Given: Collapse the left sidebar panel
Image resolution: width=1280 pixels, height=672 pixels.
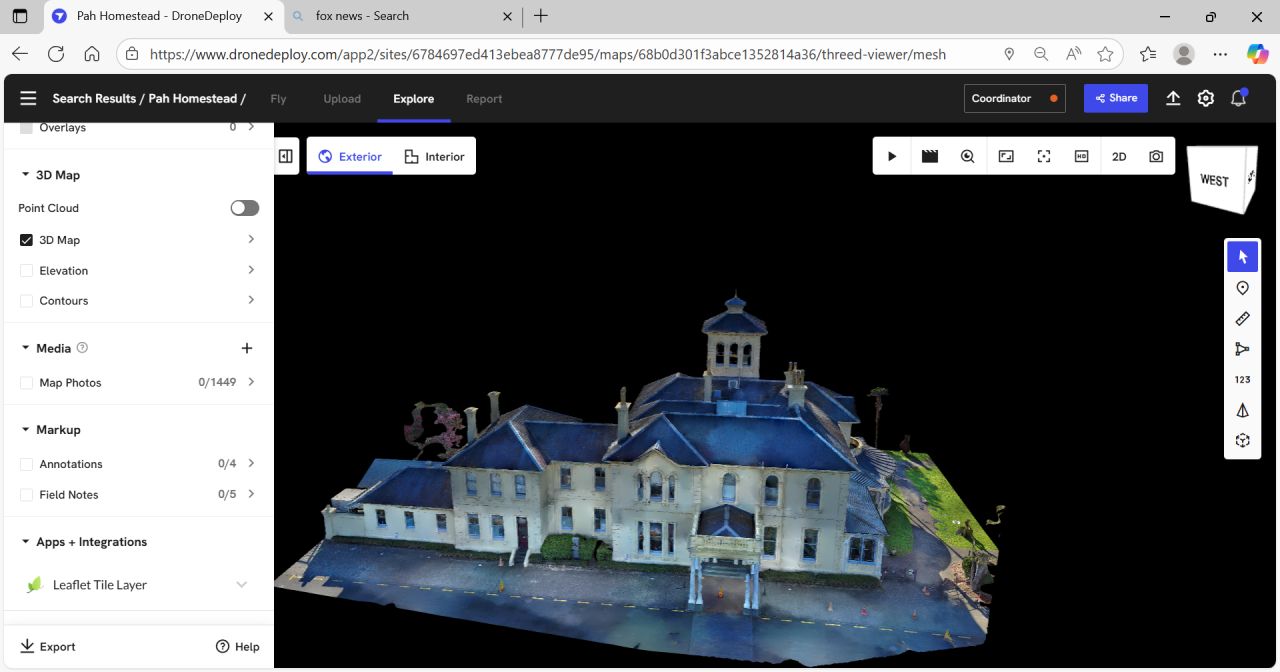Looking at the screenshot, I should [285, 156].
